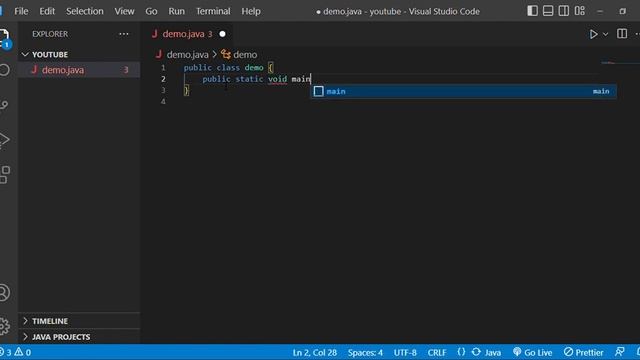The image size is (640, 360).
Task: Open the Manage gear icon
Action: click(4, 326)
